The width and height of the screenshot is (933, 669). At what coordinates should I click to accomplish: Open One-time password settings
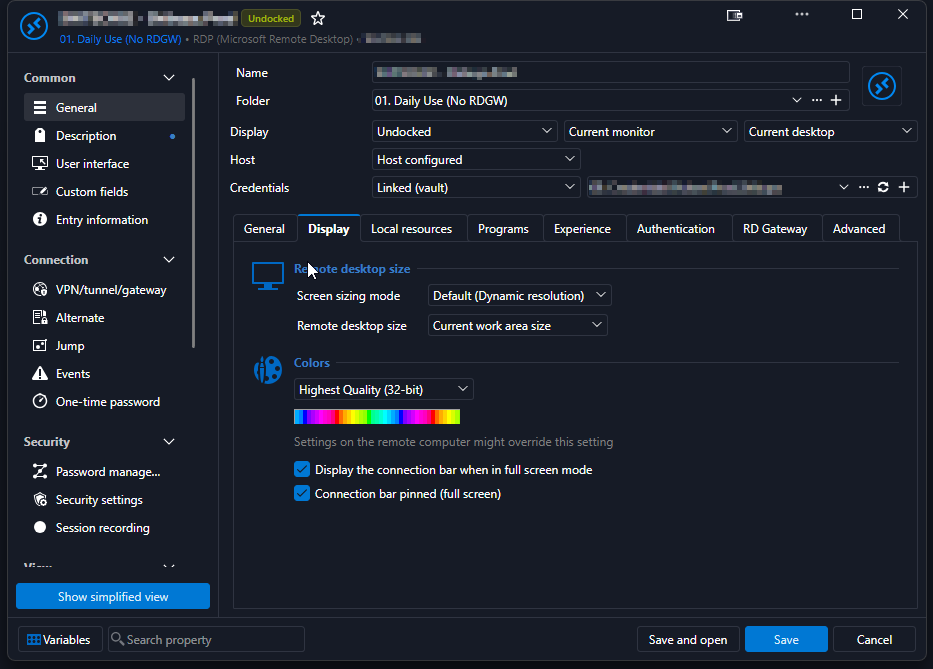(x=104, y=402)
